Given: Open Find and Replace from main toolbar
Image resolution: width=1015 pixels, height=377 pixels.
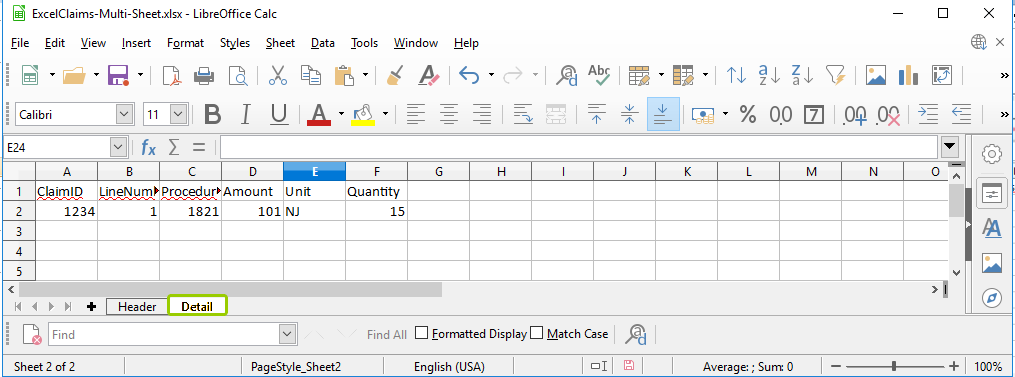Looking at the screenshot, I should (x=566, y=75).
